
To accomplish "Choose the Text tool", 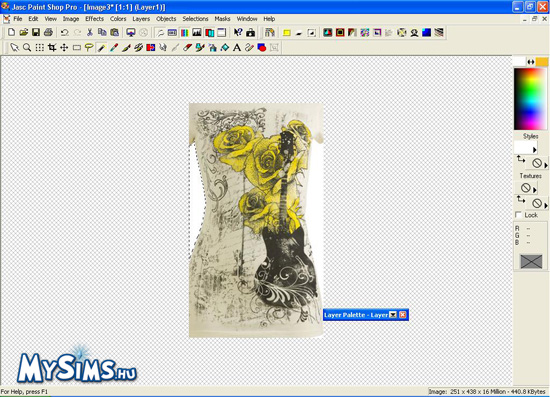I will point(237,47).
